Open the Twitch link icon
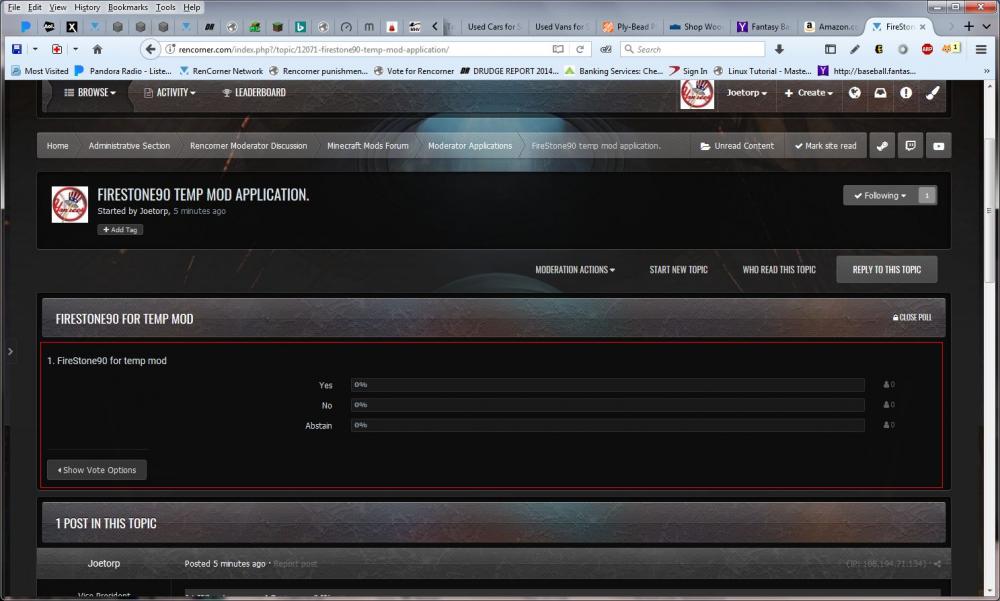The width and height of the screenshot is (1000, 601). pos(910,146)
